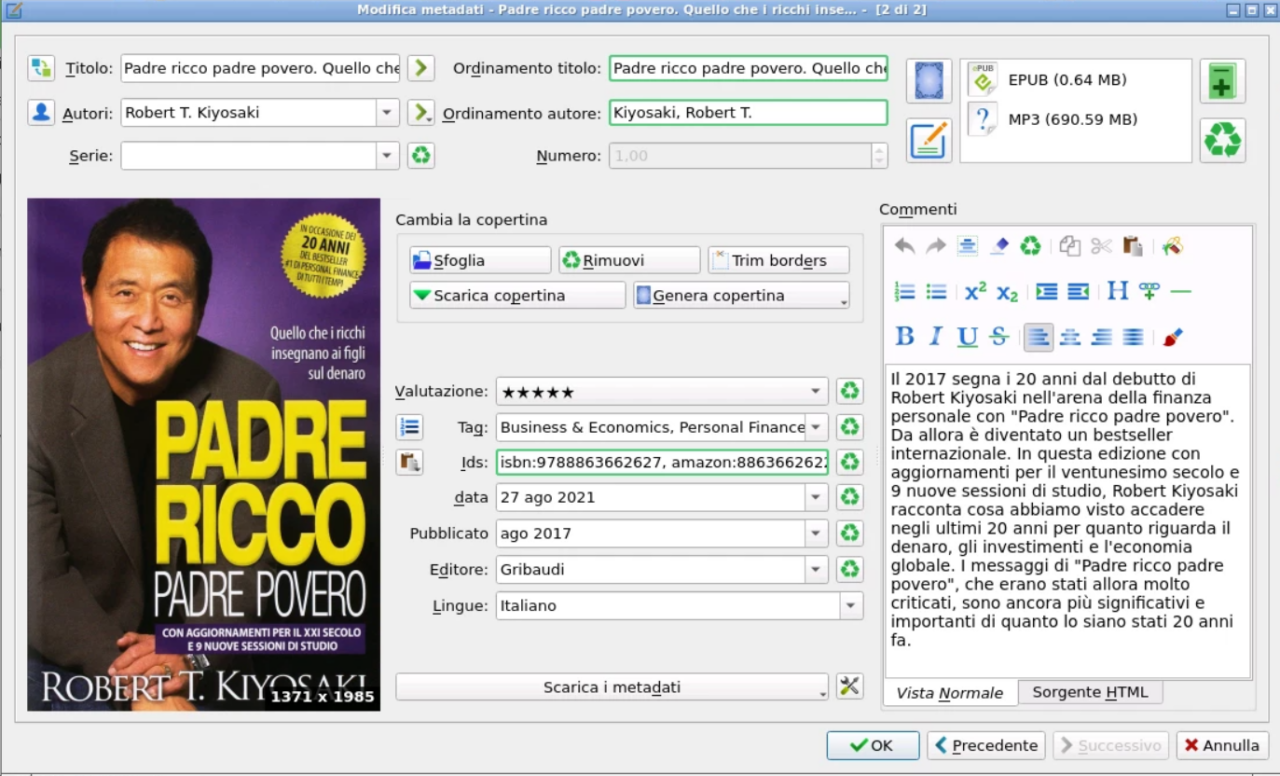Go to previous book with Precedente

point(986,745)
